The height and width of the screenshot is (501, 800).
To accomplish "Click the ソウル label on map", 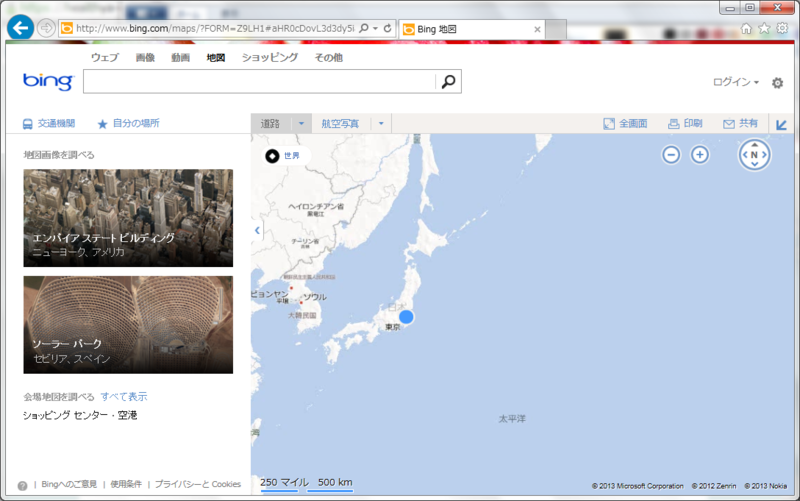I will [x=315, y=297].
